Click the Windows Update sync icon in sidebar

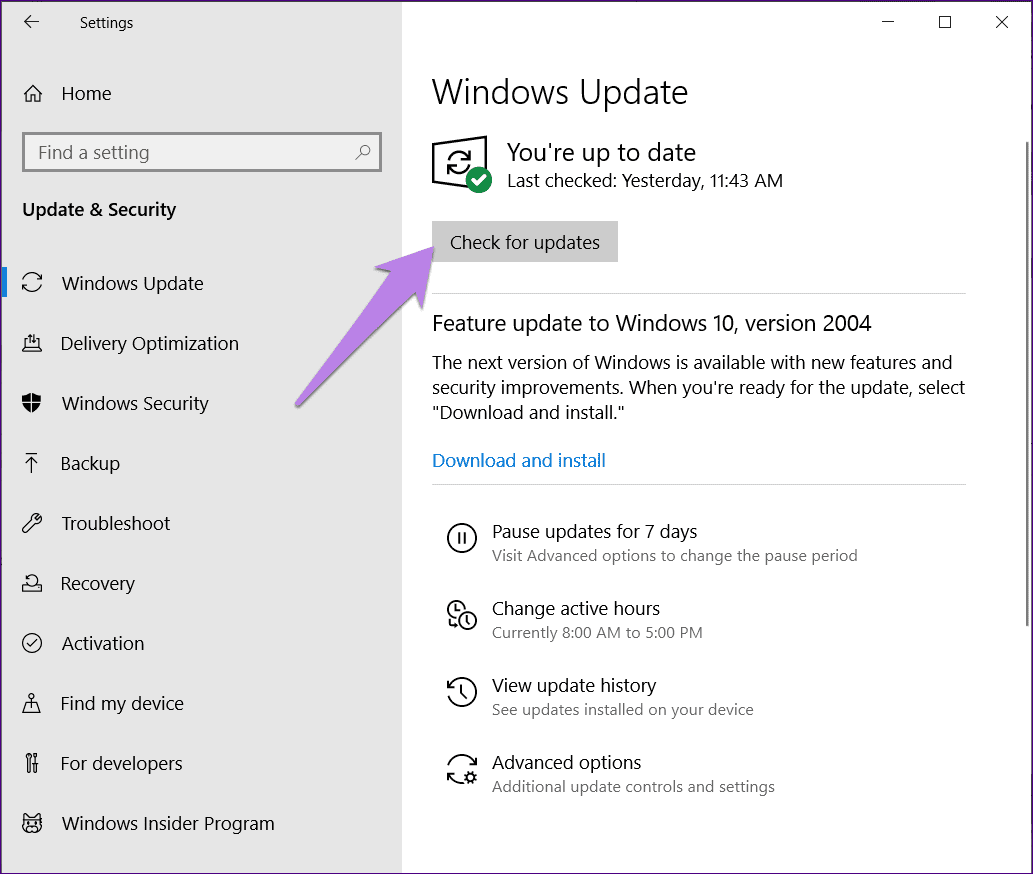(32, 283)
